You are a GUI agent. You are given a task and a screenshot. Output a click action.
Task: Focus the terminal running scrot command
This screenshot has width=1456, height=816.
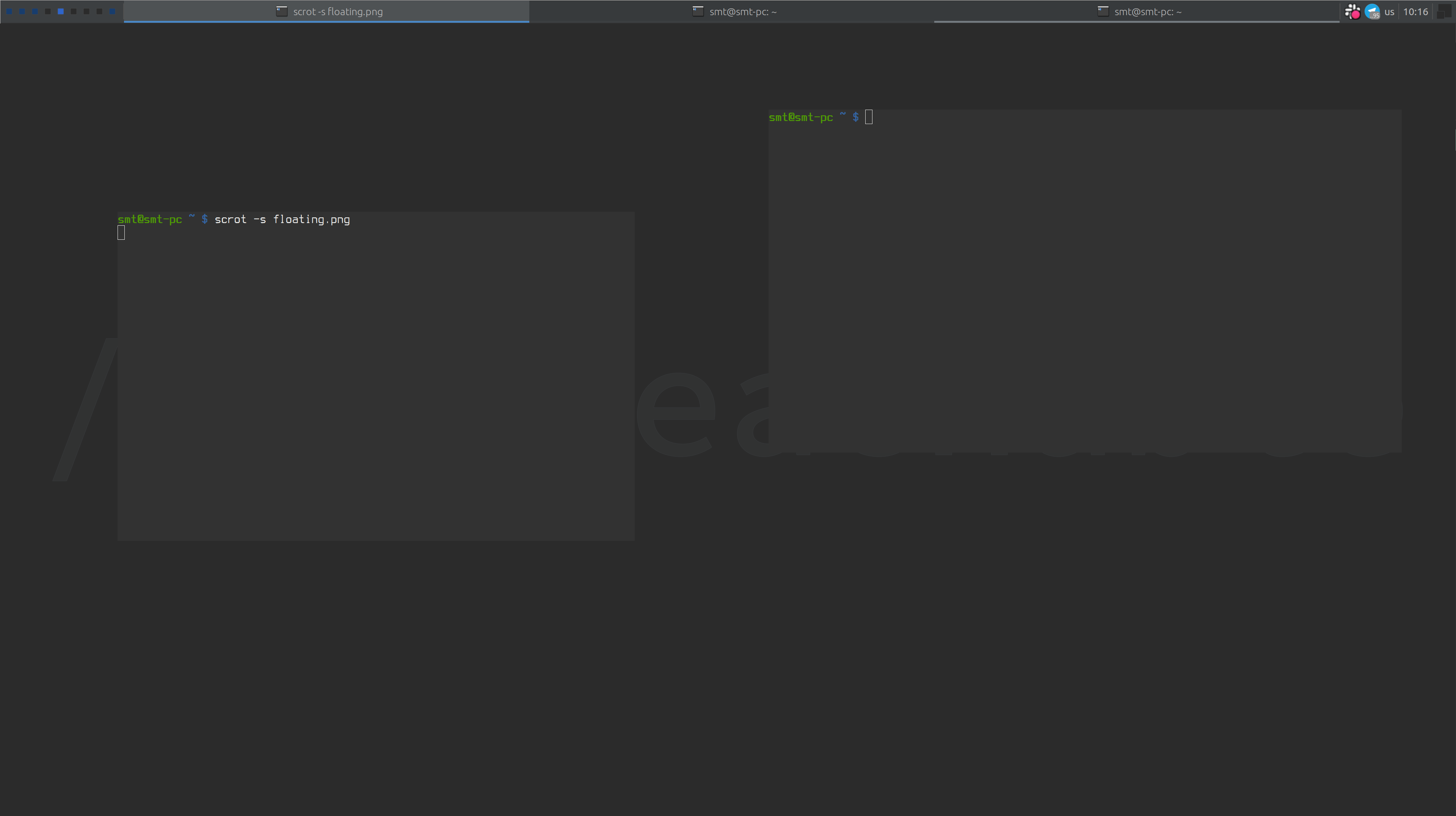pyautogui.click(x=375, y=376)
